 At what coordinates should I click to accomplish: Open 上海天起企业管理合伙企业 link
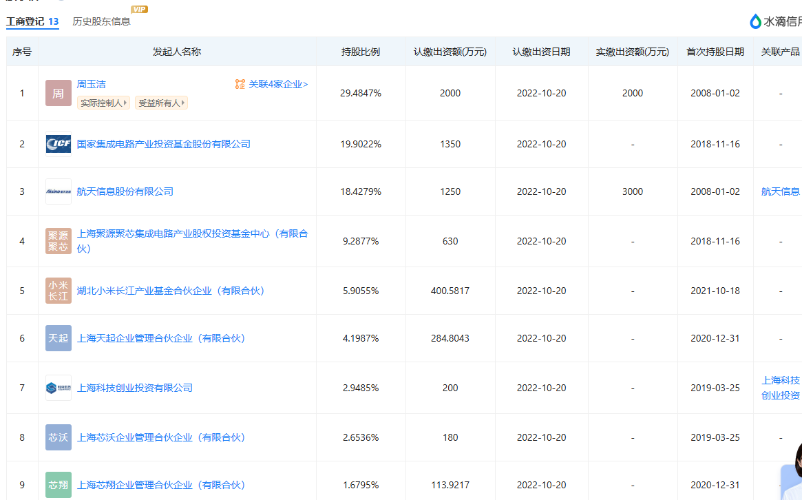click(161, 338)
